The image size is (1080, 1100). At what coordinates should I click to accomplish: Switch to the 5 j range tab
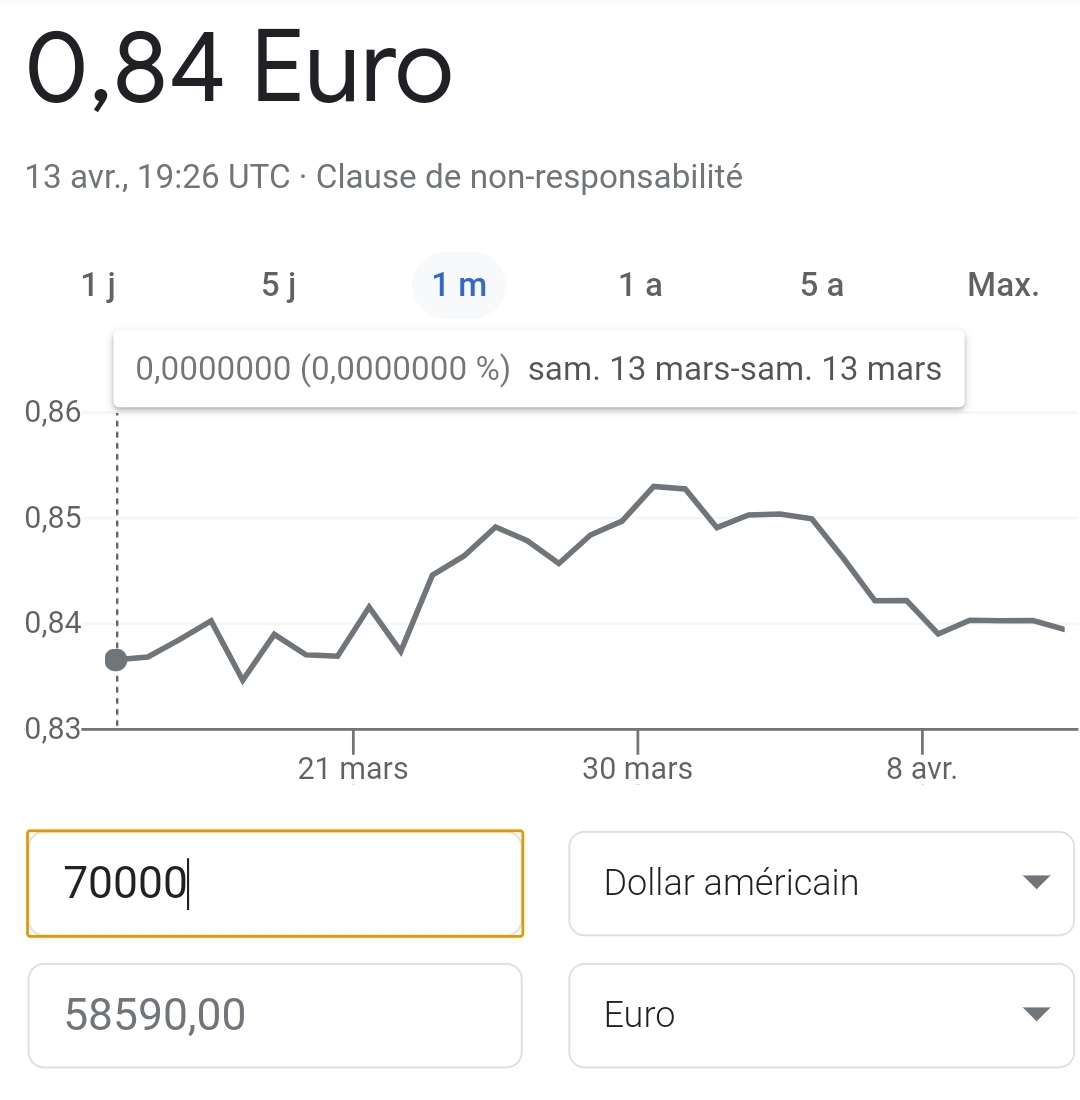(279, 286)
